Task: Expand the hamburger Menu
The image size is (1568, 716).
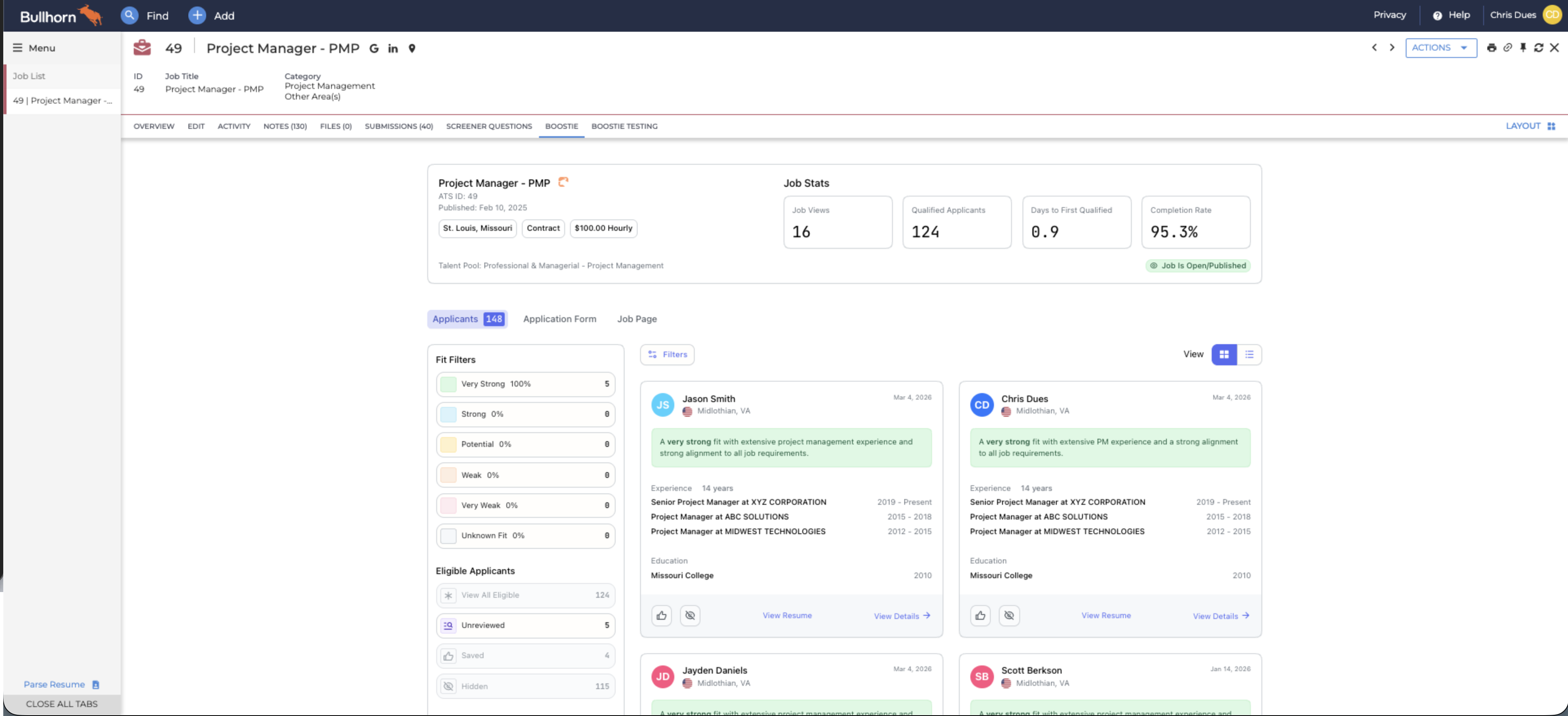Action: click(x=34, y=48)
